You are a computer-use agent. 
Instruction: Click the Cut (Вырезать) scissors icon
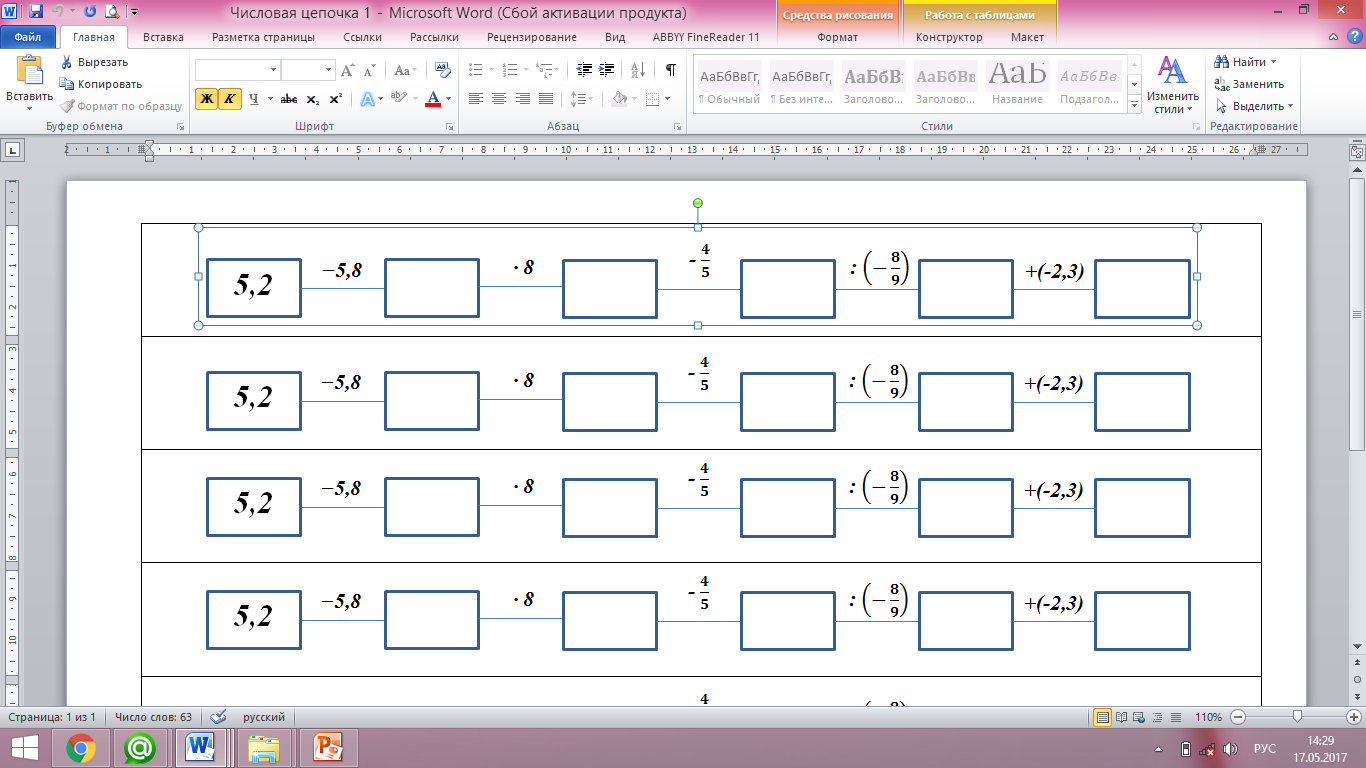pos(67,62)
